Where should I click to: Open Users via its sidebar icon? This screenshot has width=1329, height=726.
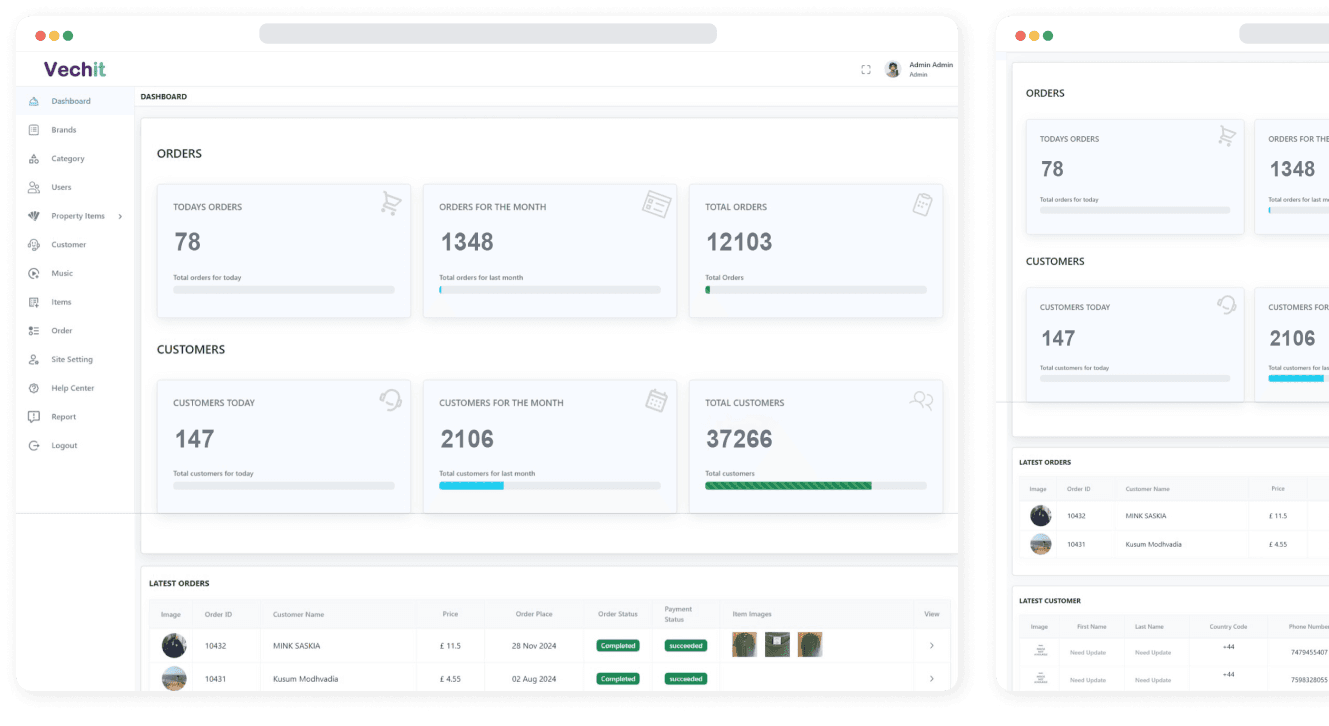pos(34,187)
